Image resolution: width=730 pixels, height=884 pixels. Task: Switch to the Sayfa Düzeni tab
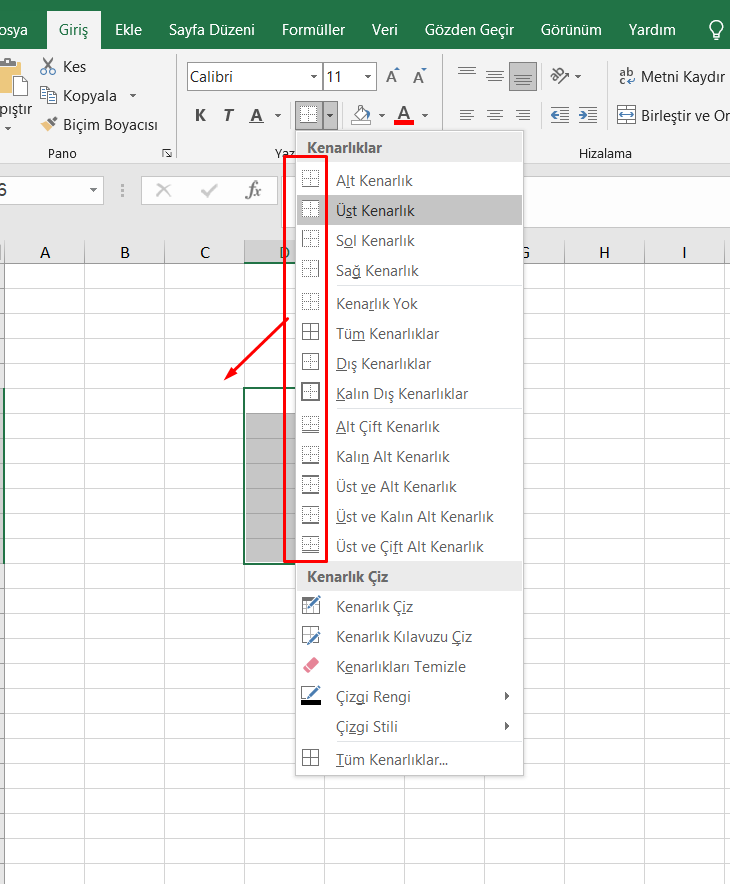tap(212, 30)
